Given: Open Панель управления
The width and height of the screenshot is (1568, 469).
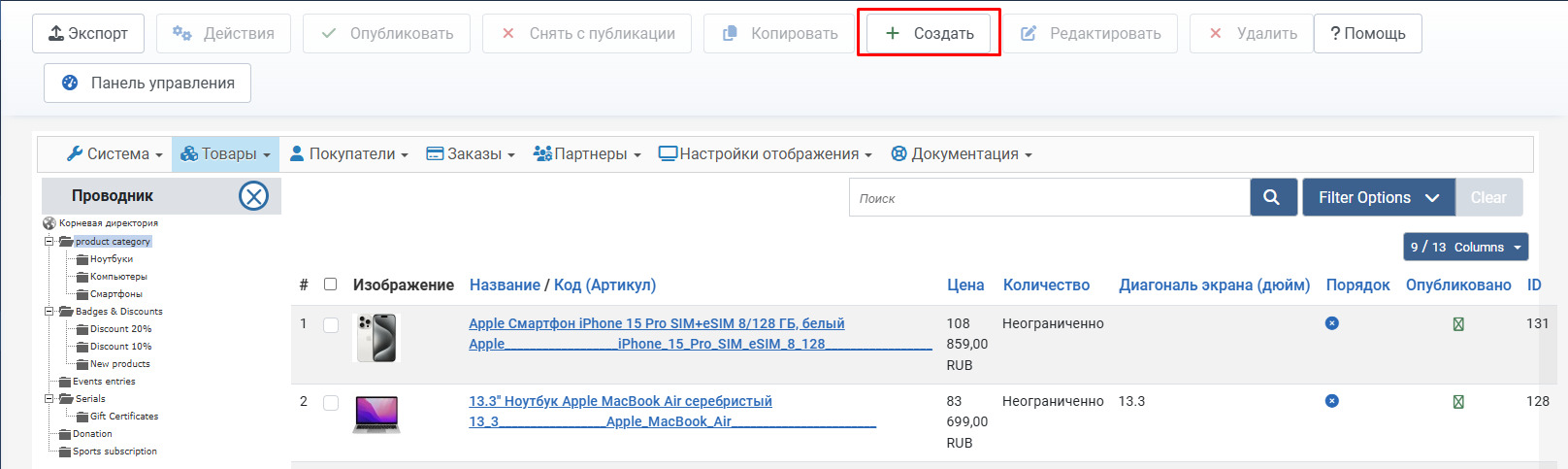Looking at the screenshot, I should (x=147, y=83).
